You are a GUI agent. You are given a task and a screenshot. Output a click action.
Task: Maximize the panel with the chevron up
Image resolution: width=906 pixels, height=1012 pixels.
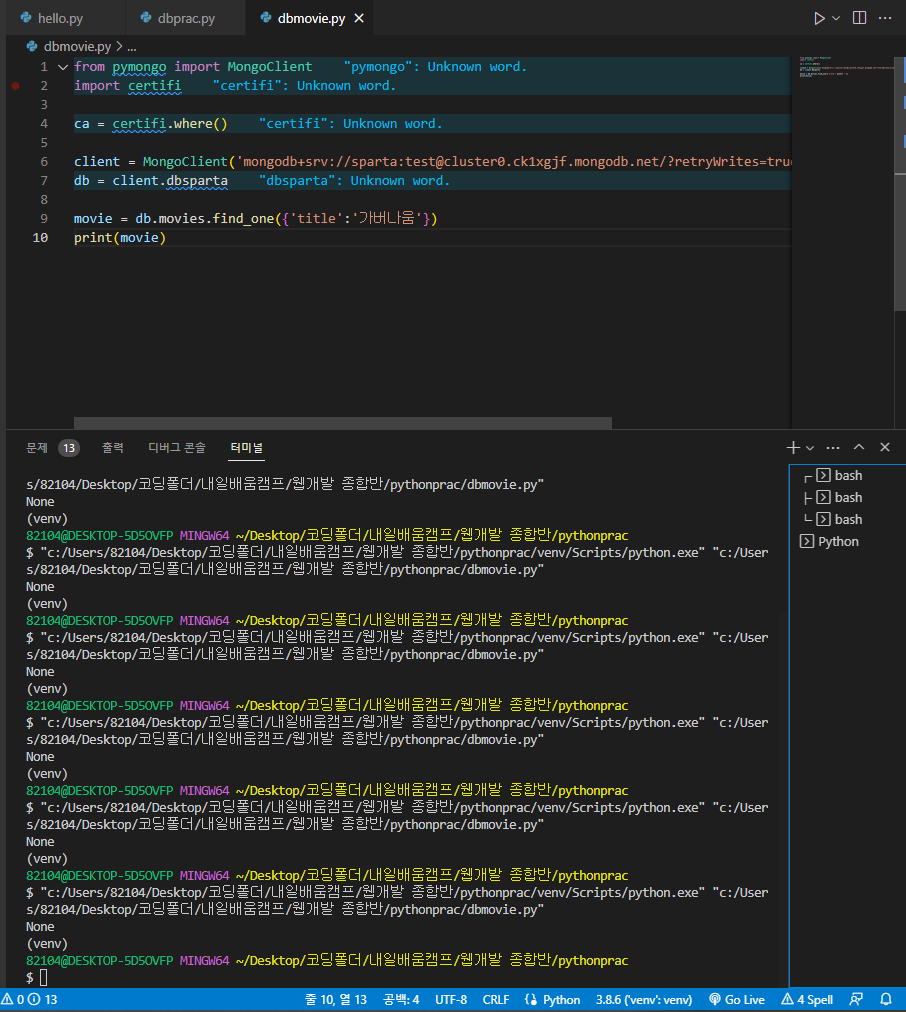coord(859,447)
